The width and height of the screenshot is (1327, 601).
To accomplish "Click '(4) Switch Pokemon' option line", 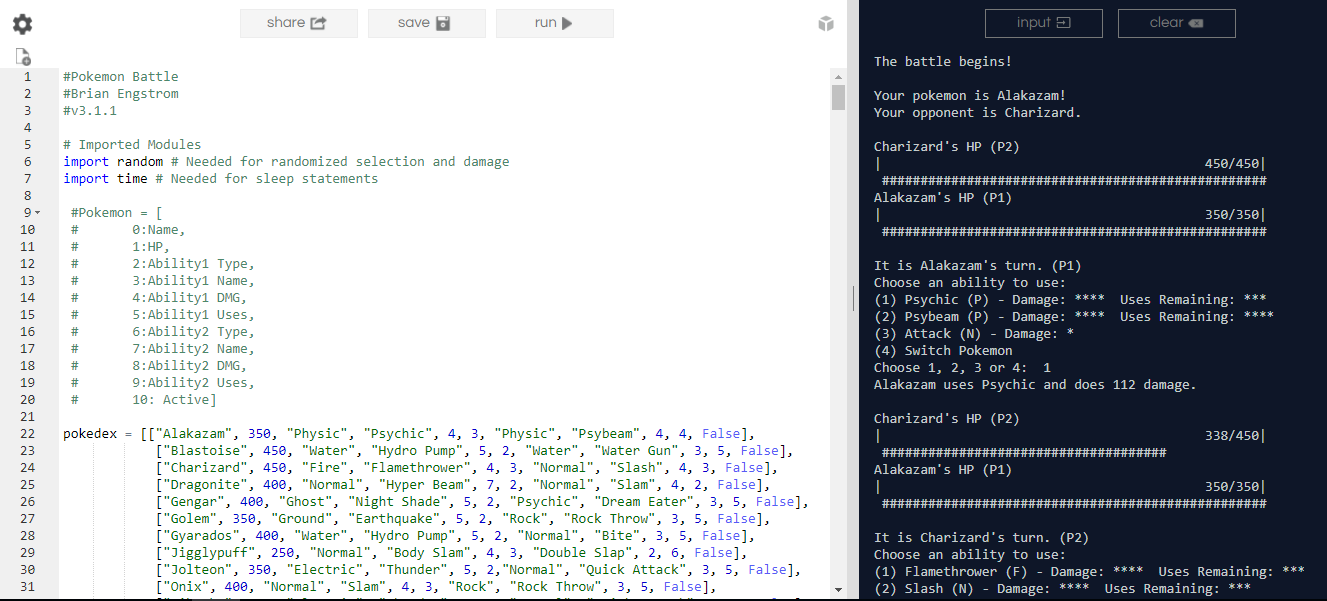I will 943,351.
